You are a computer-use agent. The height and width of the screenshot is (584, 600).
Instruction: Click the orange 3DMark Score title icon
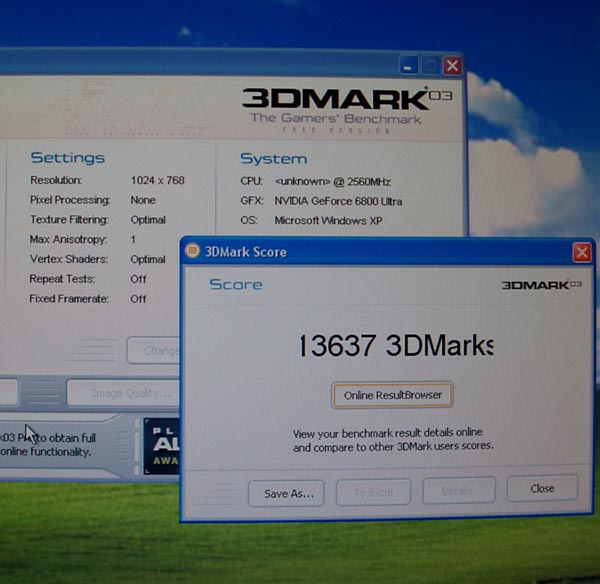(192, 251)
